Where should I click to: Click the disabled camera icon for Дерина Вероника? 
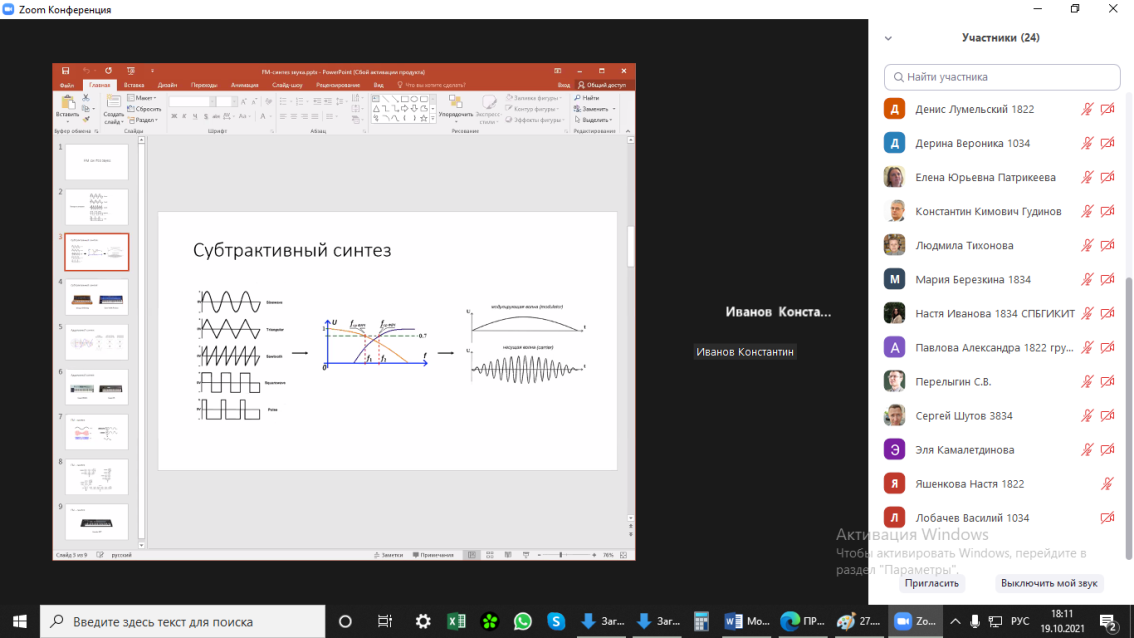(1107, 143)
